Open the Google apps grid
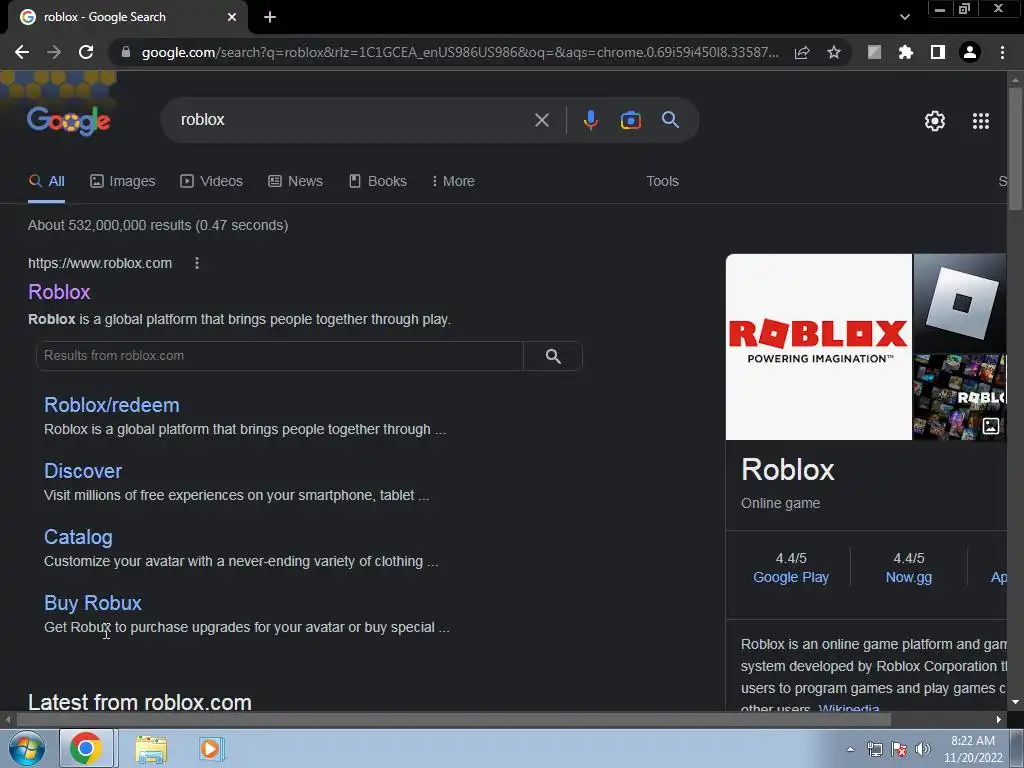 [980, 121]
